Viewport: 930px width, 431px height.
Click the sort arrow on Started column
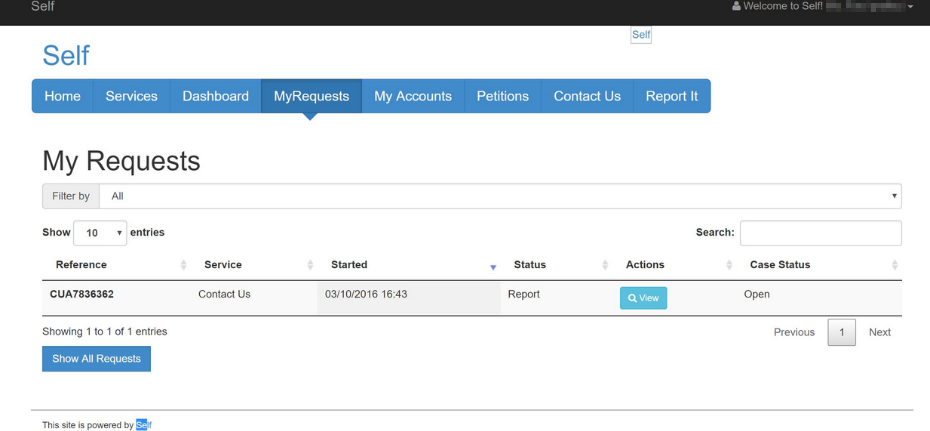click(493, 267)
